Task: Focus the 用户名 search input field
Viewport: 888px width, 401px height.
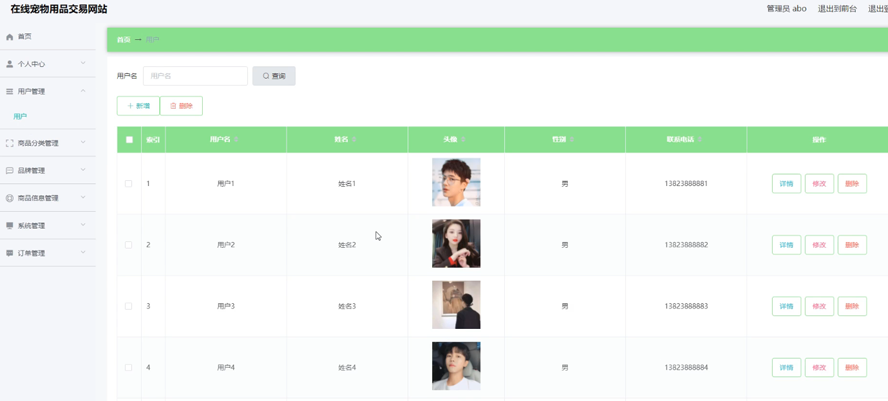Action: pos(195,76)
